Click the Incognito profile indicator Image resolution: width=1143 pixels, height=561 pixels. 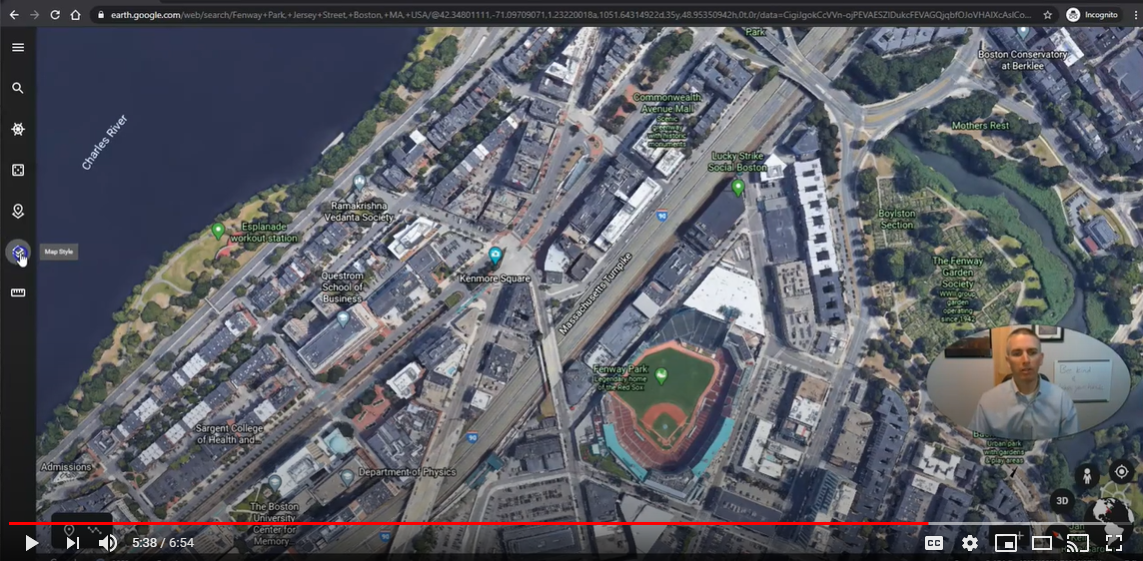click(1092, 15)
